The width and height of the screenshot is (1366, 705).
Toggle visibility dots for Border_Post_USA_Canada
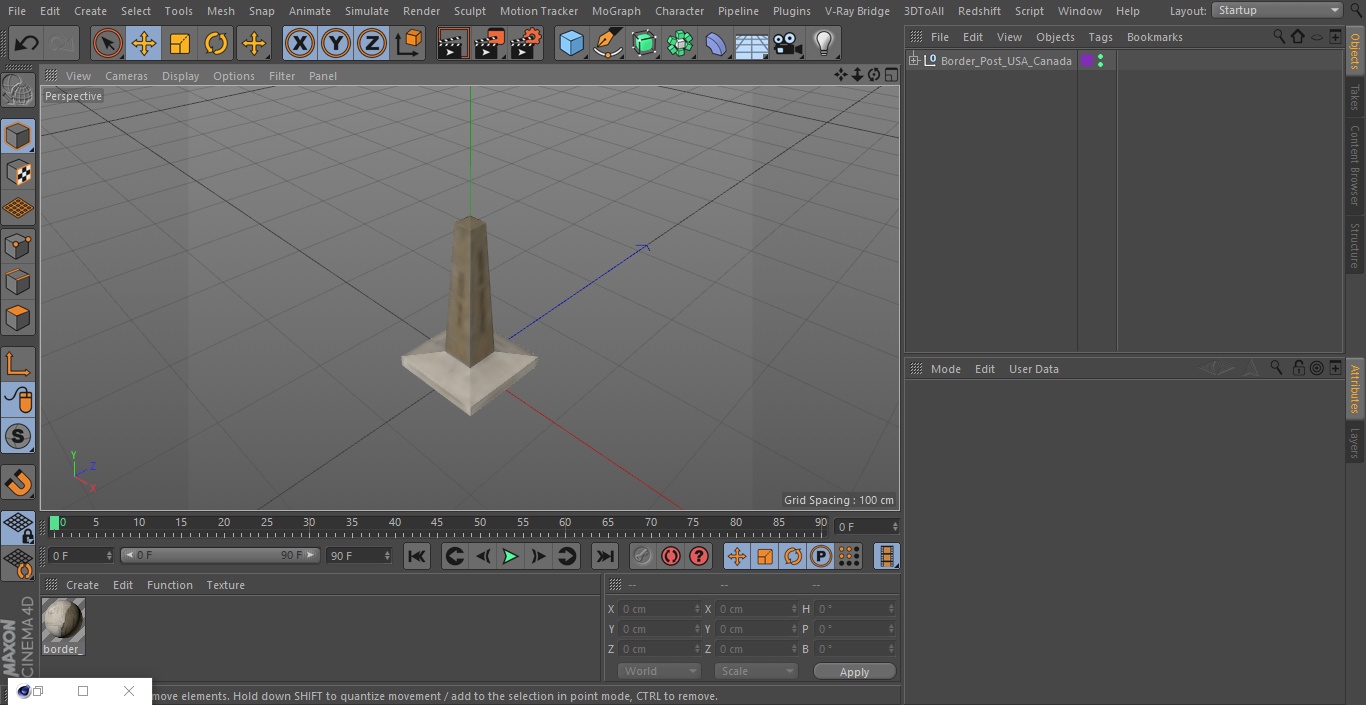point(1100,61)
